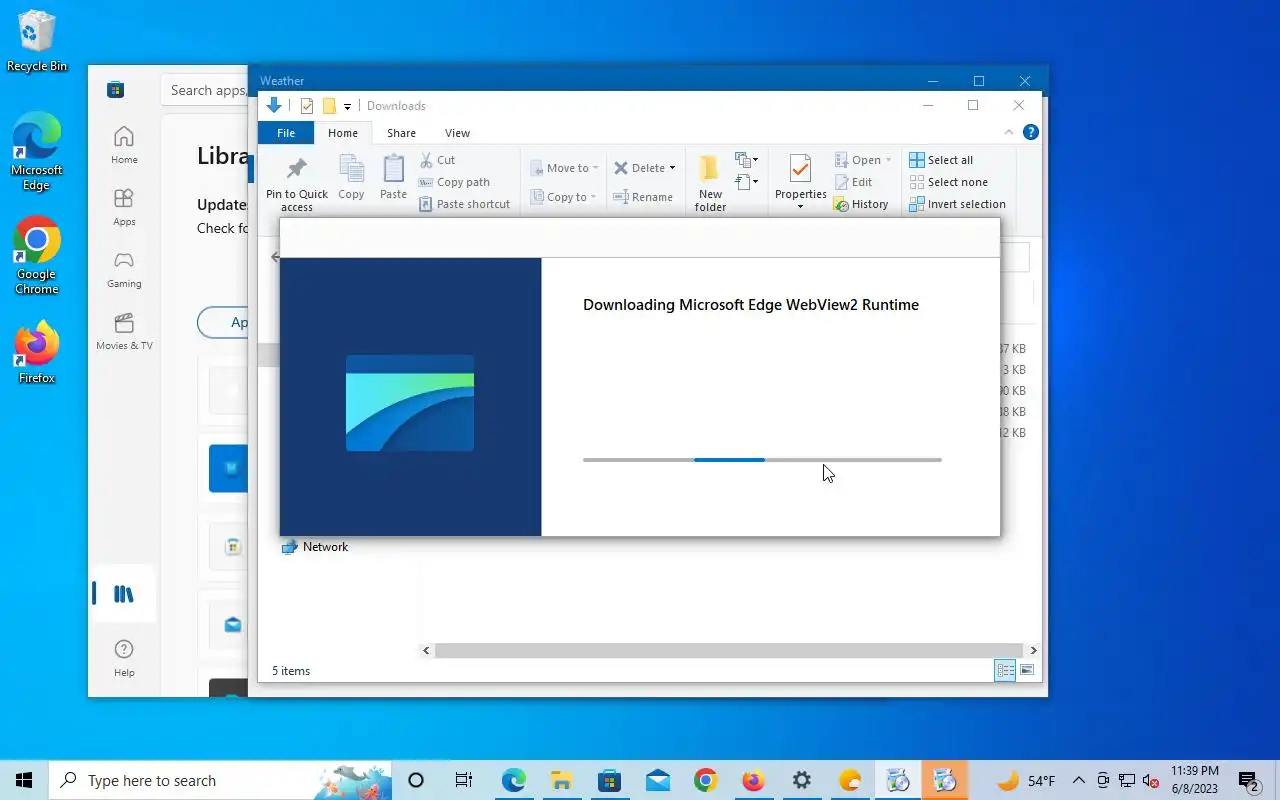Click Copy path in ribbon
Viewport: 1280px width, 800px height.
(454, 182)
